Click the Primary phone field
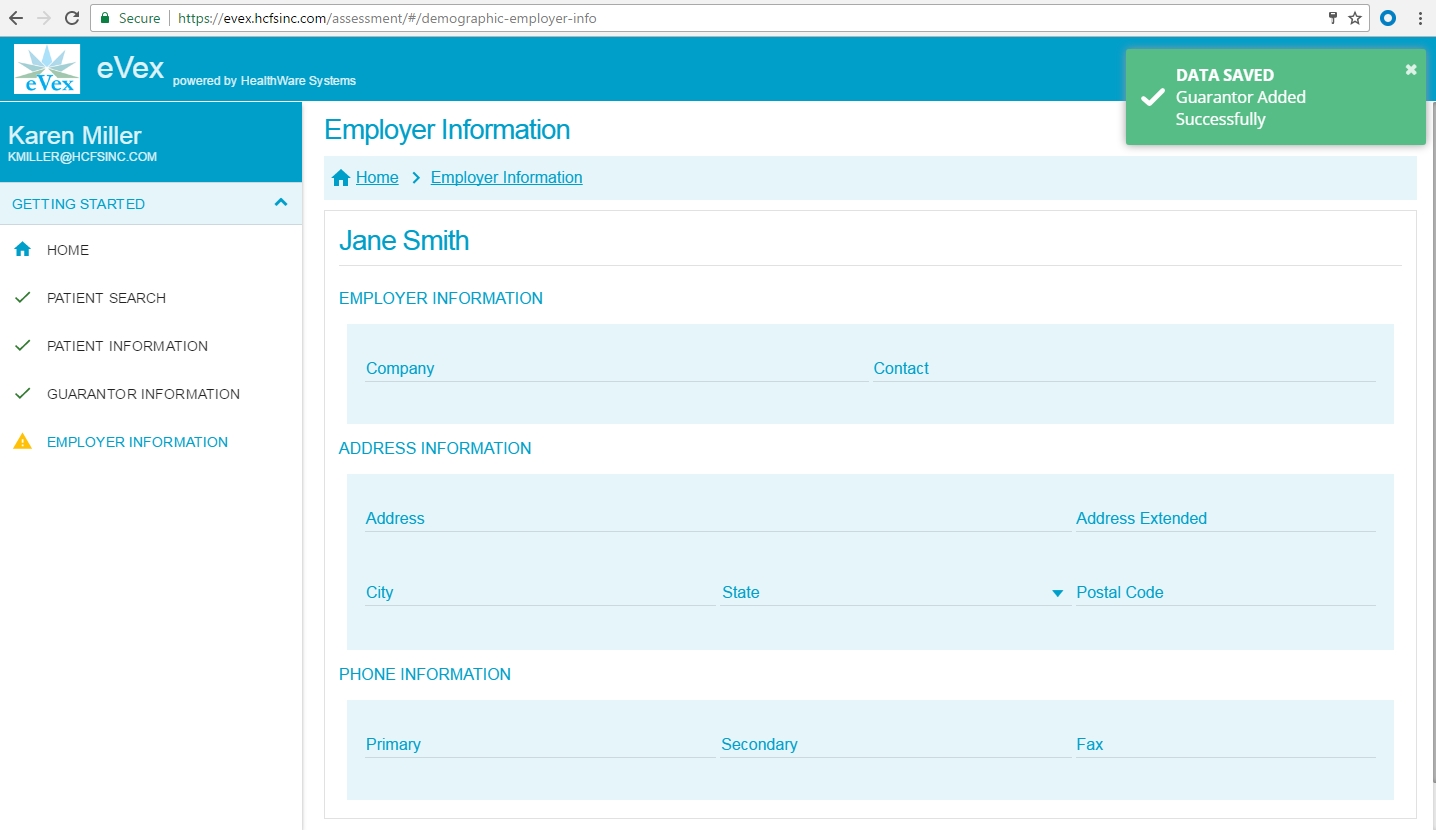 540,745
